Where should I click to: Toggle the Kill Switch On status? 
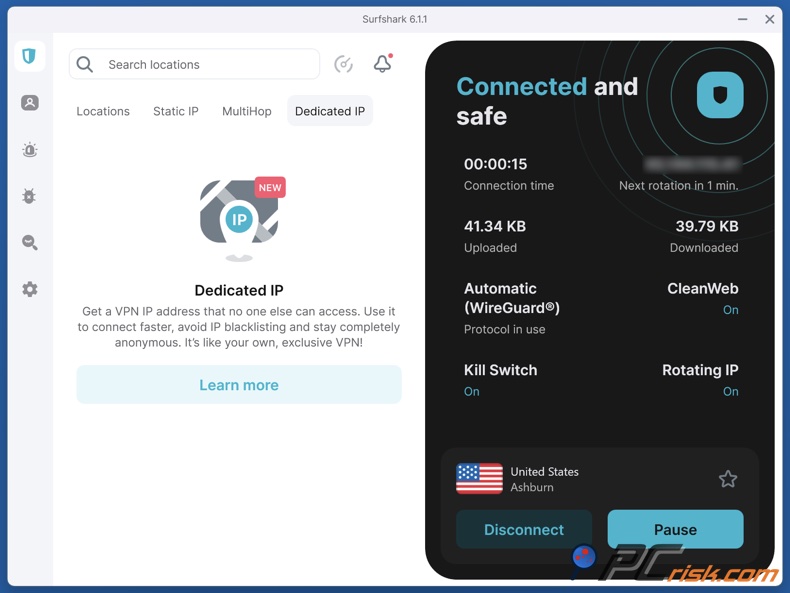[472, 391]
